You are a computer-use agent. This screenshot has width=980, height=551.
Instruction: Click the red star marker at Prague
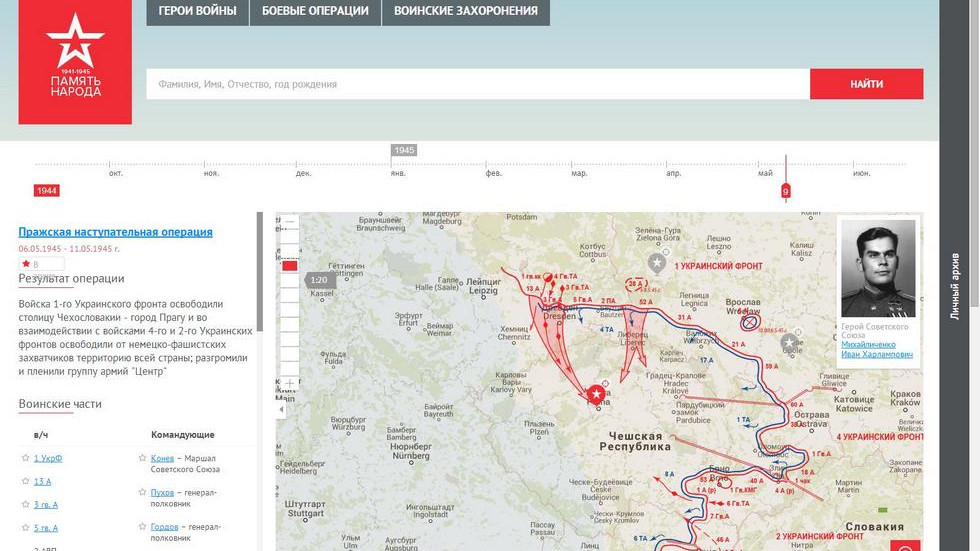pos(597,395)
